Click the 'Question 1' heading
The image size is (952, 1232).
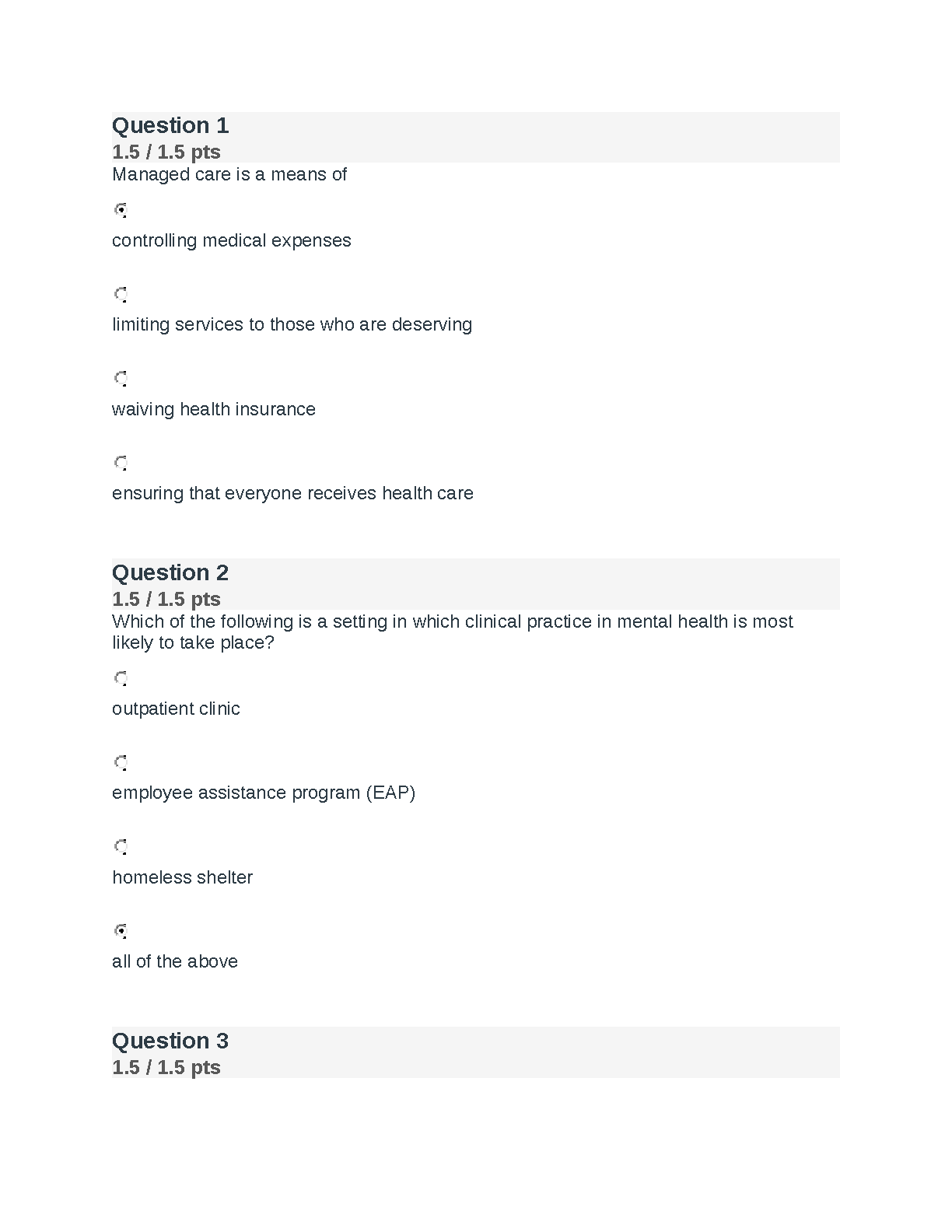[170, 125]
